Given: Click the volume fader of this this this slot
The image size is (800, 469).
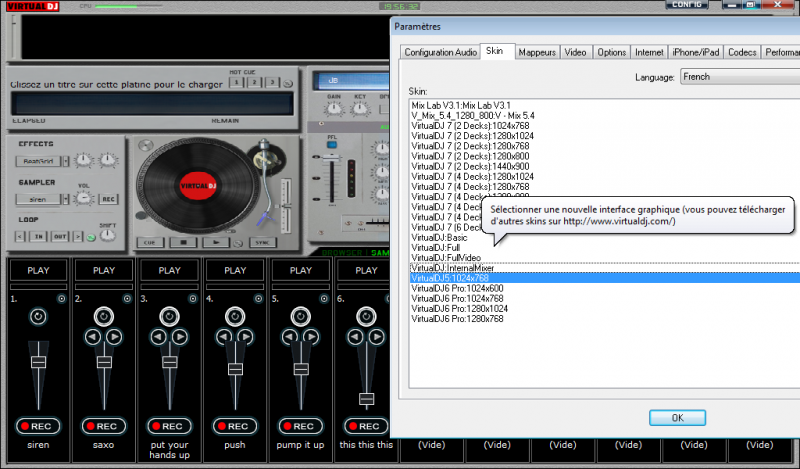Looking at the screenshot, I should coord(366,398).
